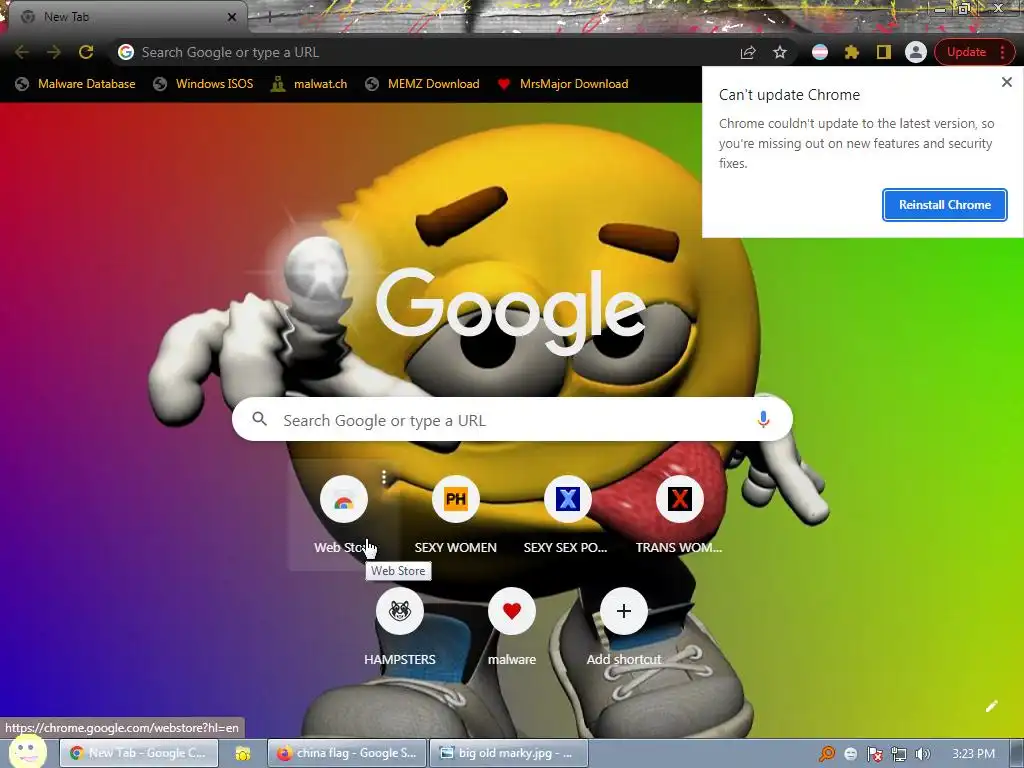Viewport: 1024px width, 768px height.
Task: Open the yellow folder icon on the taskbar
Action: pos(243,754)
